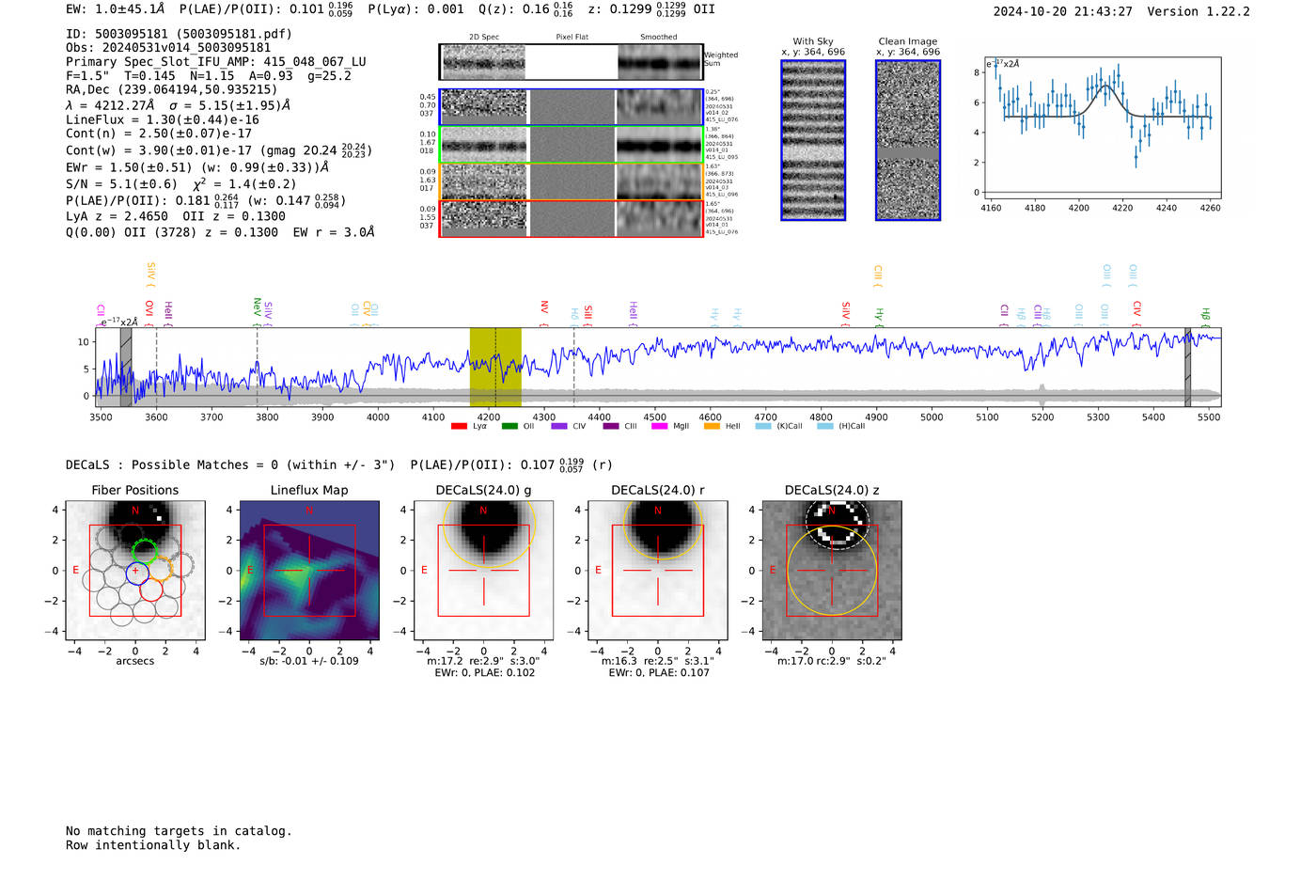Select the orange CIII line marker
The height and width of the screenshot is (896, 1316).
coord(878,276)
